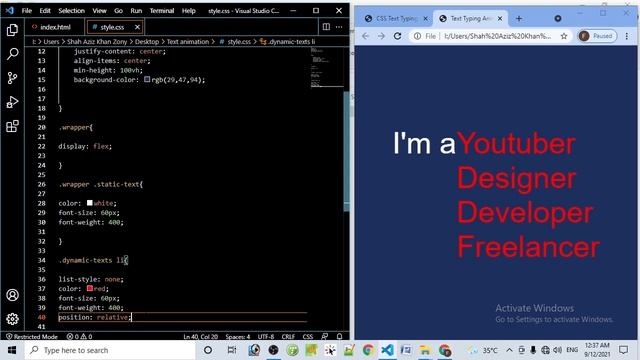This screenshot has width=640, height=360.
Task: Open the editor More Actions ellipsis
Action: tap(339, 27)
